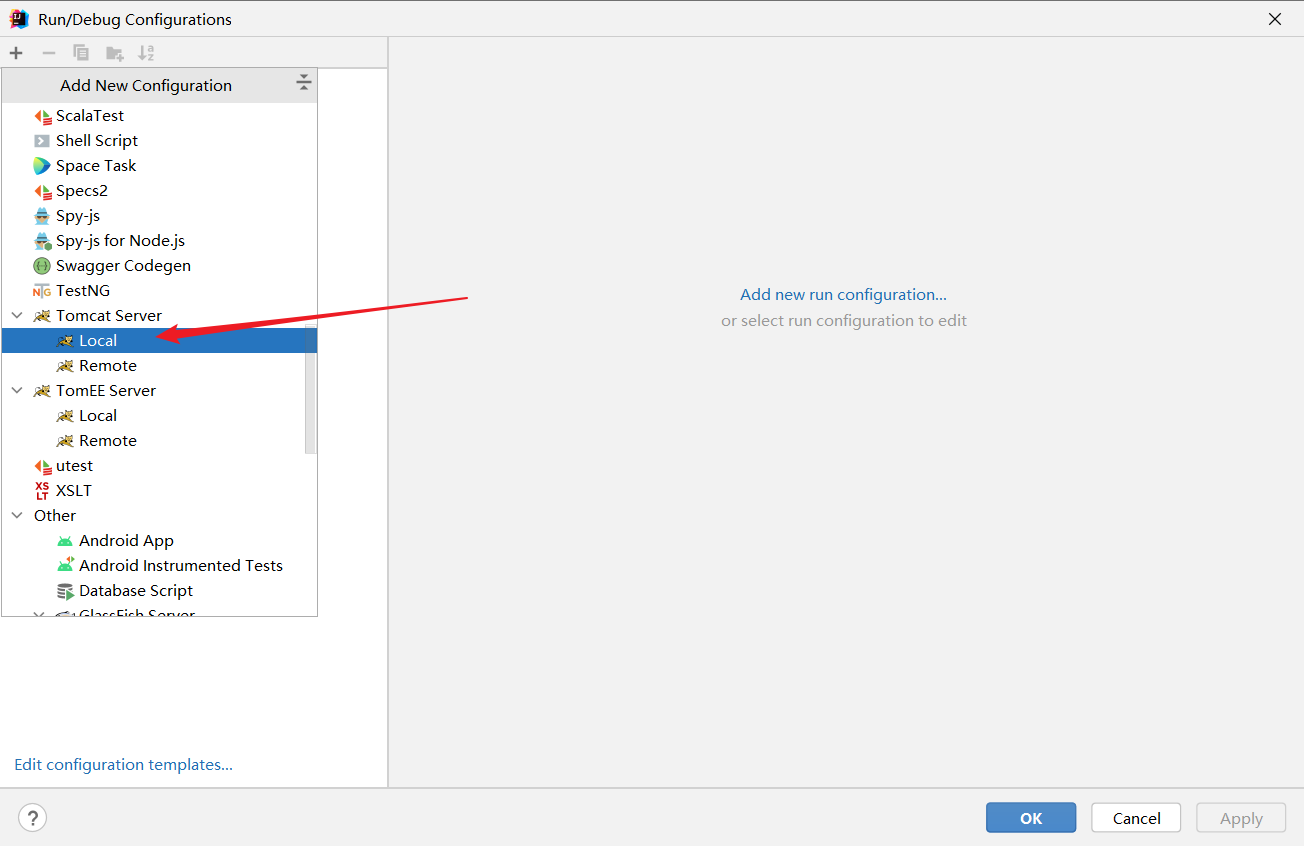
Task: Click the icon beside TomEE Local entry
Action: (65, 416)
